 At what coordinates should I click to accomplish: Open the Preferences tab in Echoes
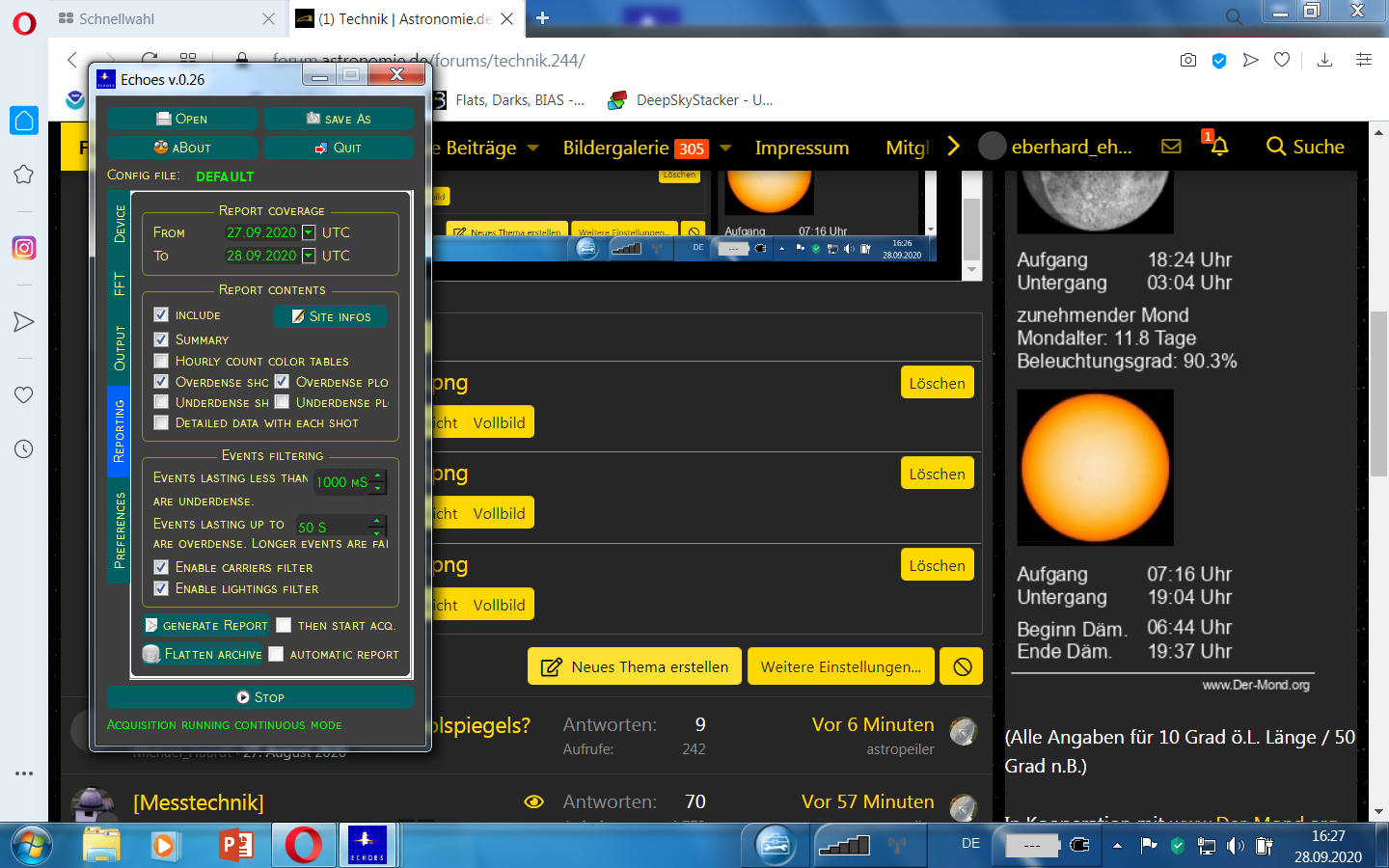(119, 530)
